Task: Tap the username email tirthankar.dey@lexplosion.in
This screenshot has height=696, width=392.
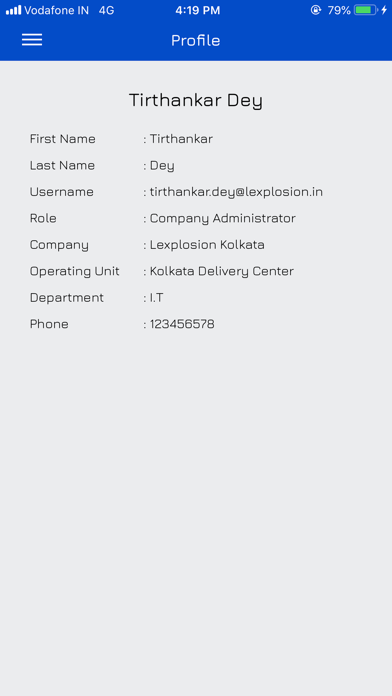Action: point(236,192)
